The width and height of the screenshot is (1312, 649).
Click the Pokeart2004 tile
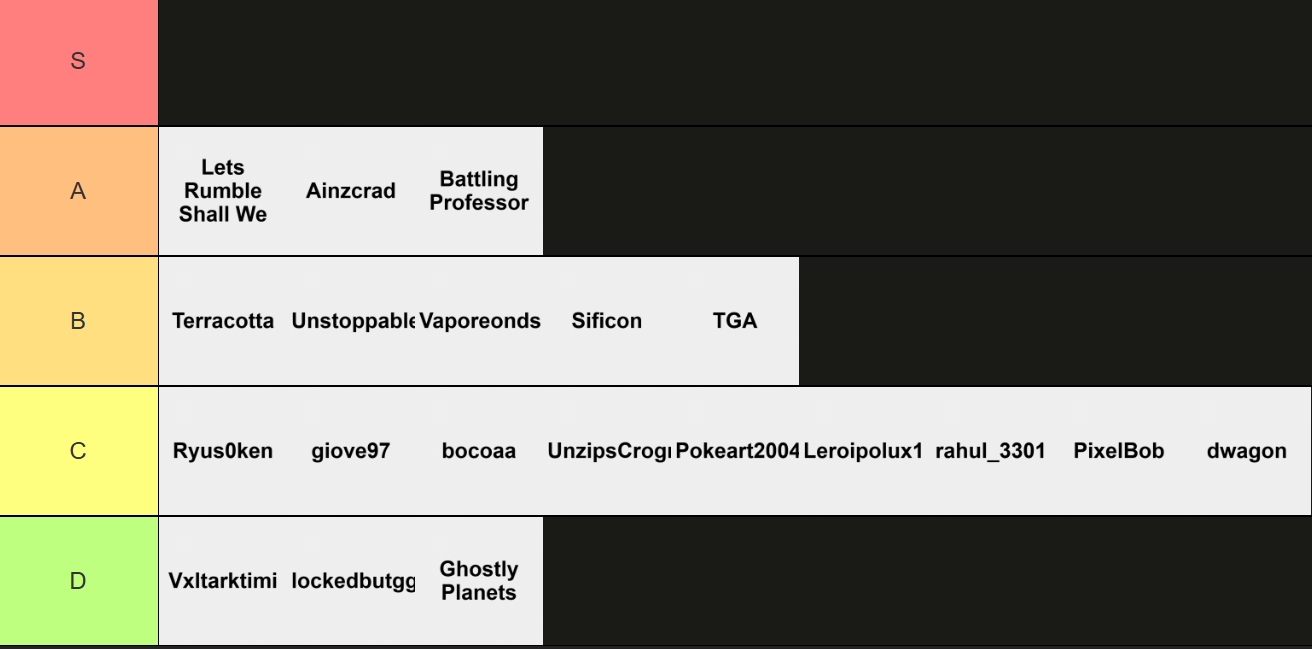735,451
